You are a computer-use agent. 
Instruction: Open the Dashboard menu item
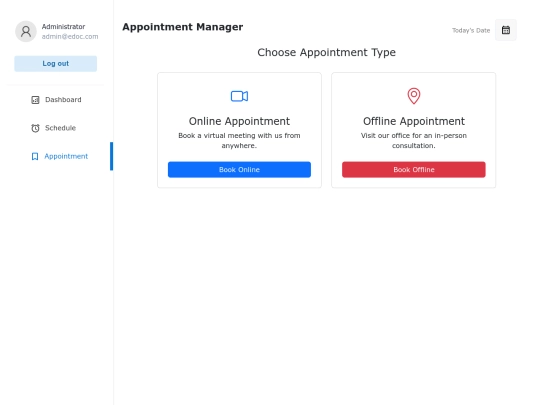point(56,100)
